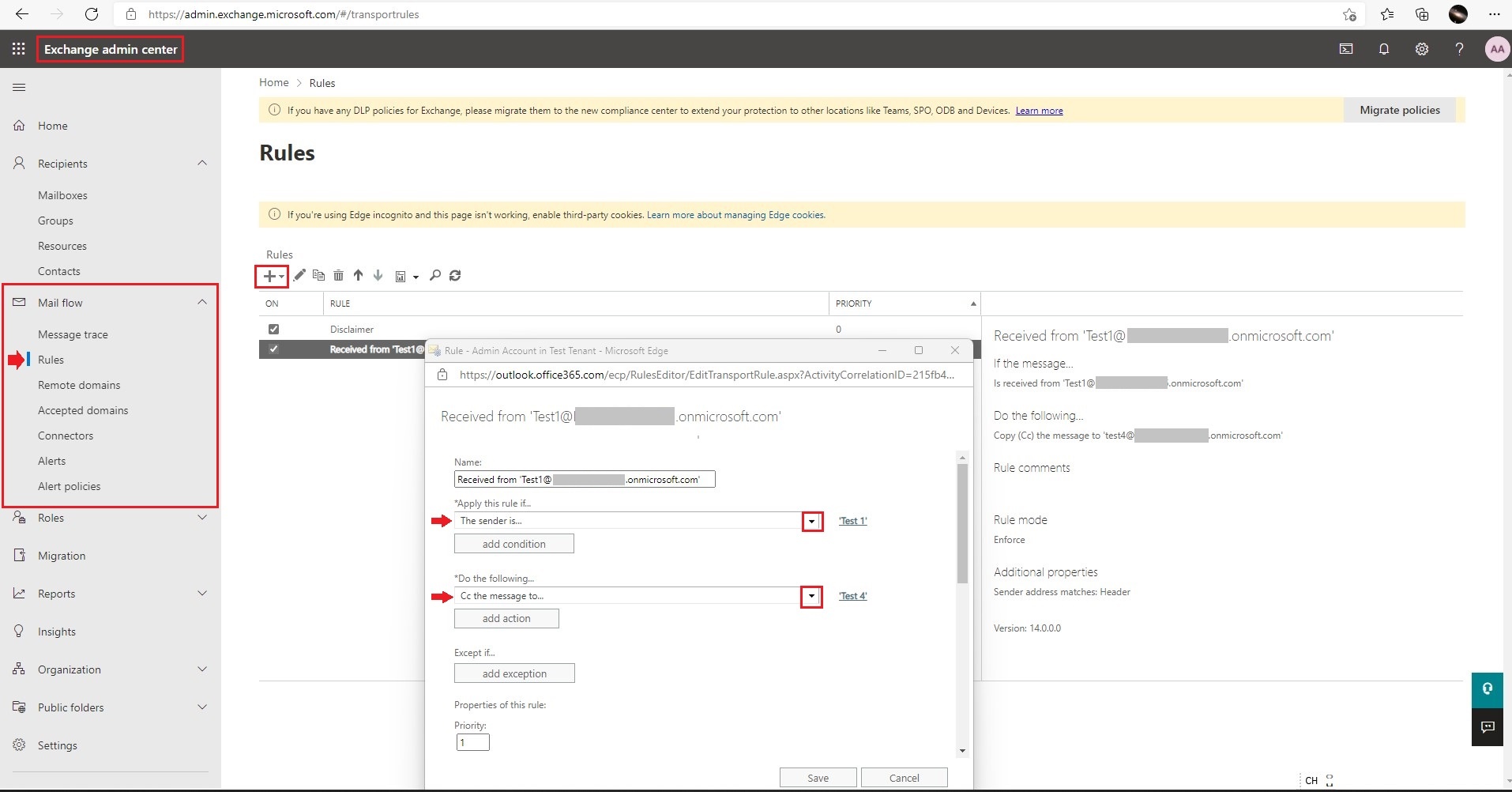Image resolution: width=1512 pixels, height=792 pixels.
Task: Open Accepted domains in the sidebar
Action: coord(83,410)
